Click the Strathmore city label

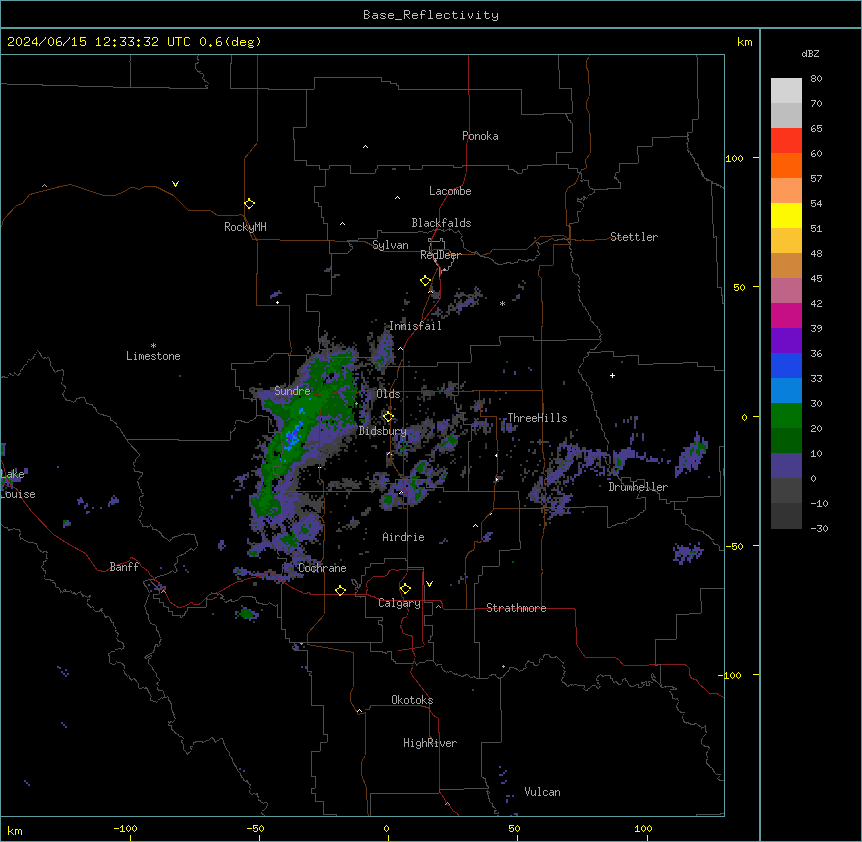pos(516,608)
